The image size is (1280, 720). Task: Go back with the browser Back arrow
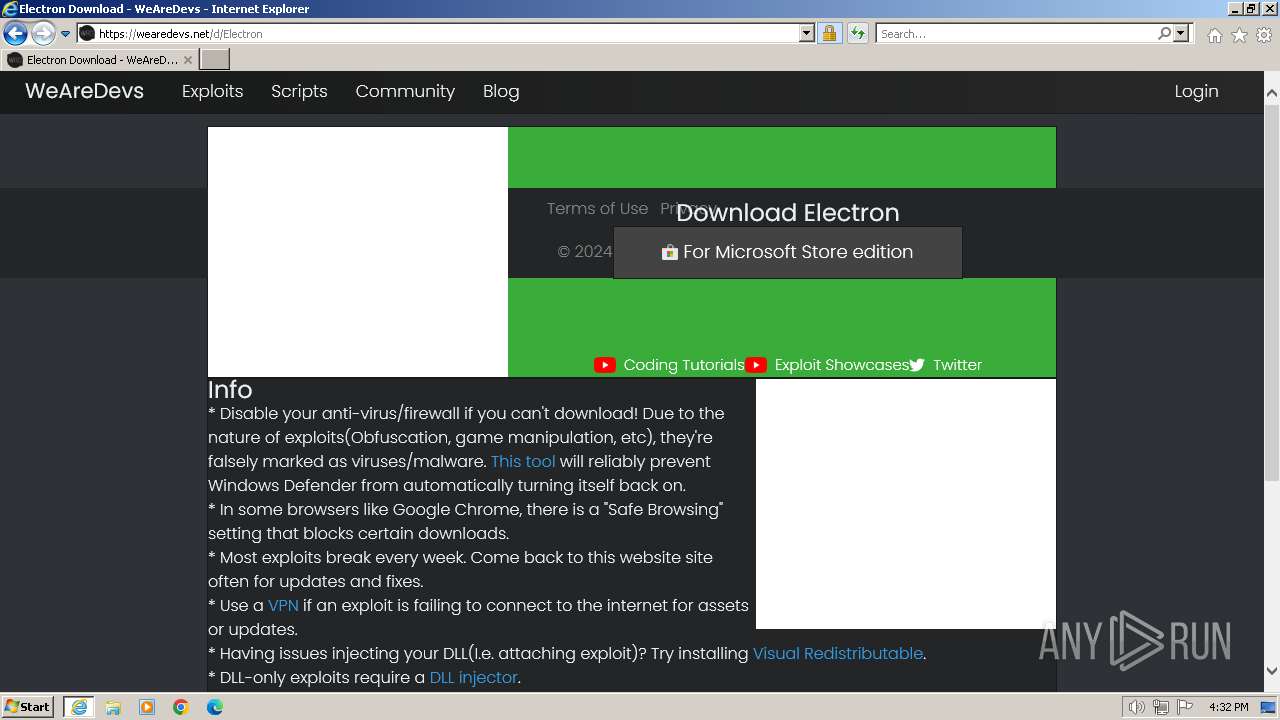click(15, 34)
